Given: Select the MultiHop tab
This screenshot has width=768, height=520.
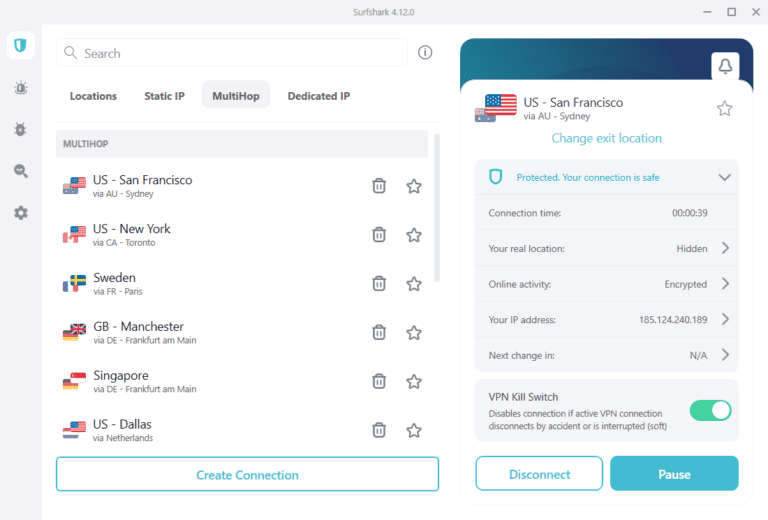Looking at the screenshot, I should click(236, 95).
